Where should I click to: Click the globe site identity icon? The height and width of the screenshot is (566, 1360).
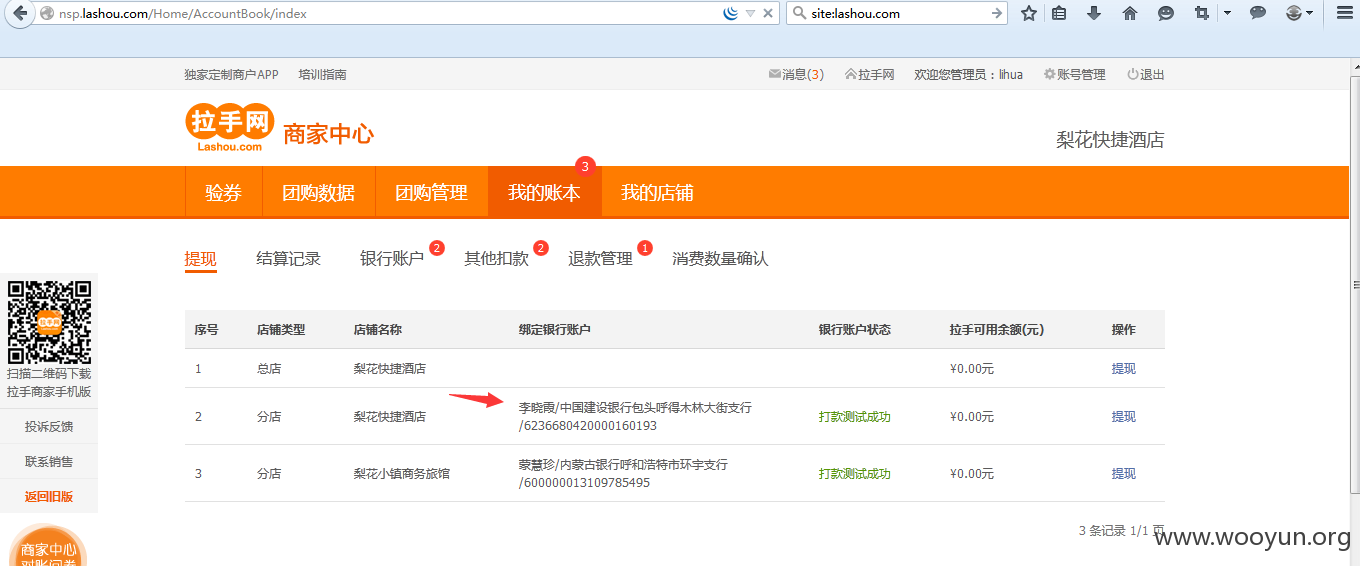46,14
